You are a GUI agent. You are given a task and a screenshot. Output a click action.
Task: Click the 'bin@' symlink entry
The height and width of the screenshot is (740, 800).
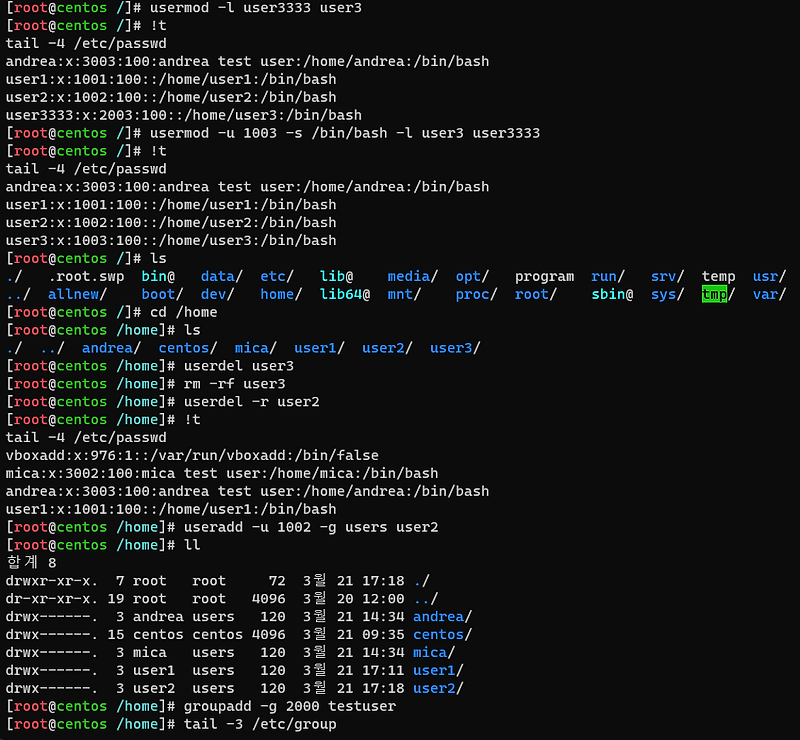158,276
